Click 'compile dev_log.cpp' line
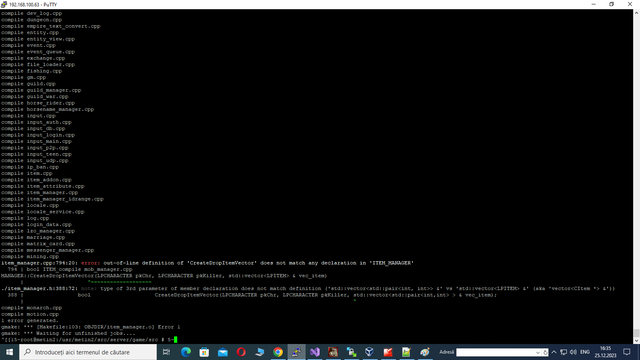The image size is (640, 360). [x=31, y=13]
